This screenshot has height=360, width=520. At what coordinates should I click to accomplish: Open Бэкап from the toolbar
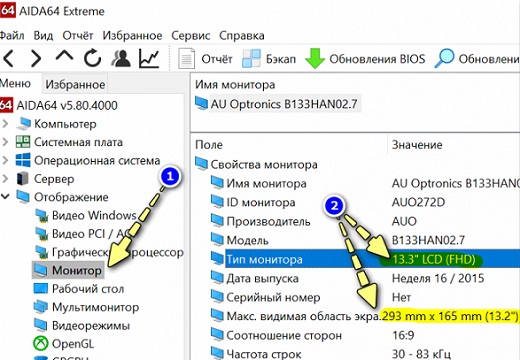point(269,59)
